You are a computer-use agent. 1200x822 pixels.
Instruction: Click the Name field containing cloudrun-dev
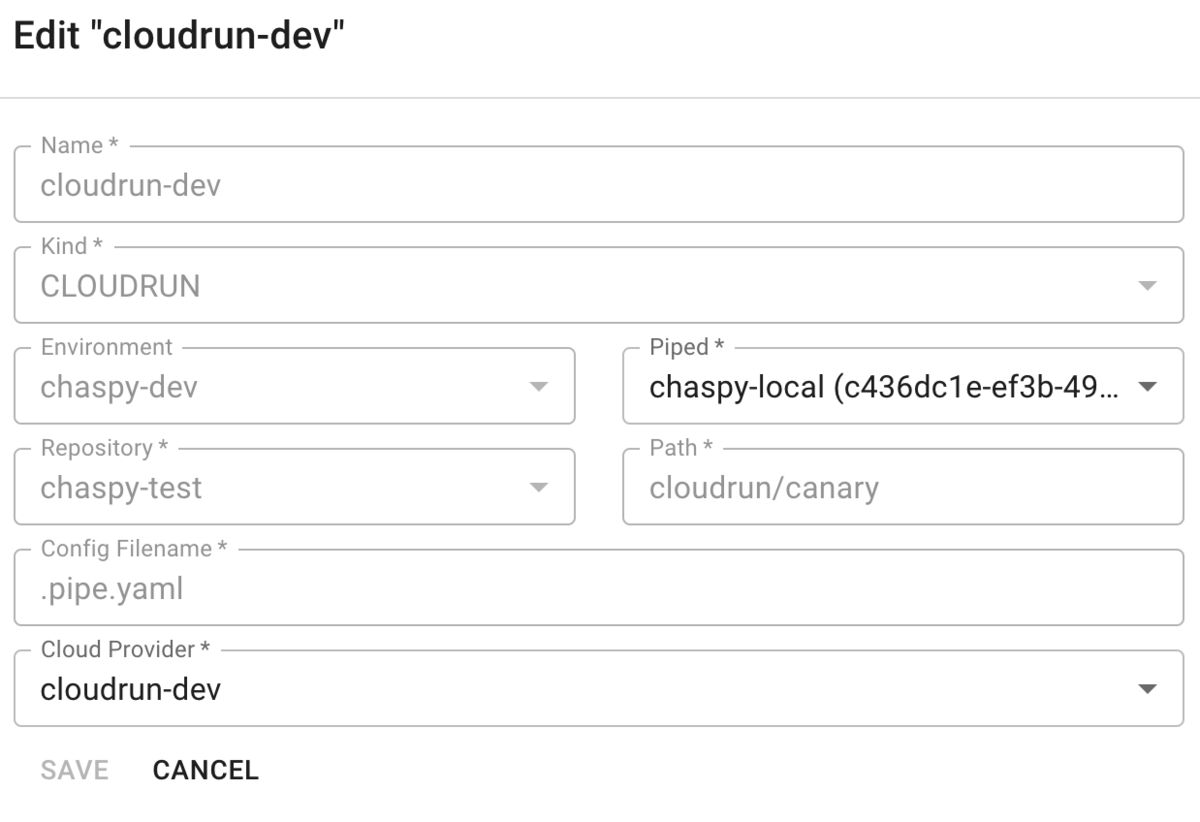pos(599,184)
